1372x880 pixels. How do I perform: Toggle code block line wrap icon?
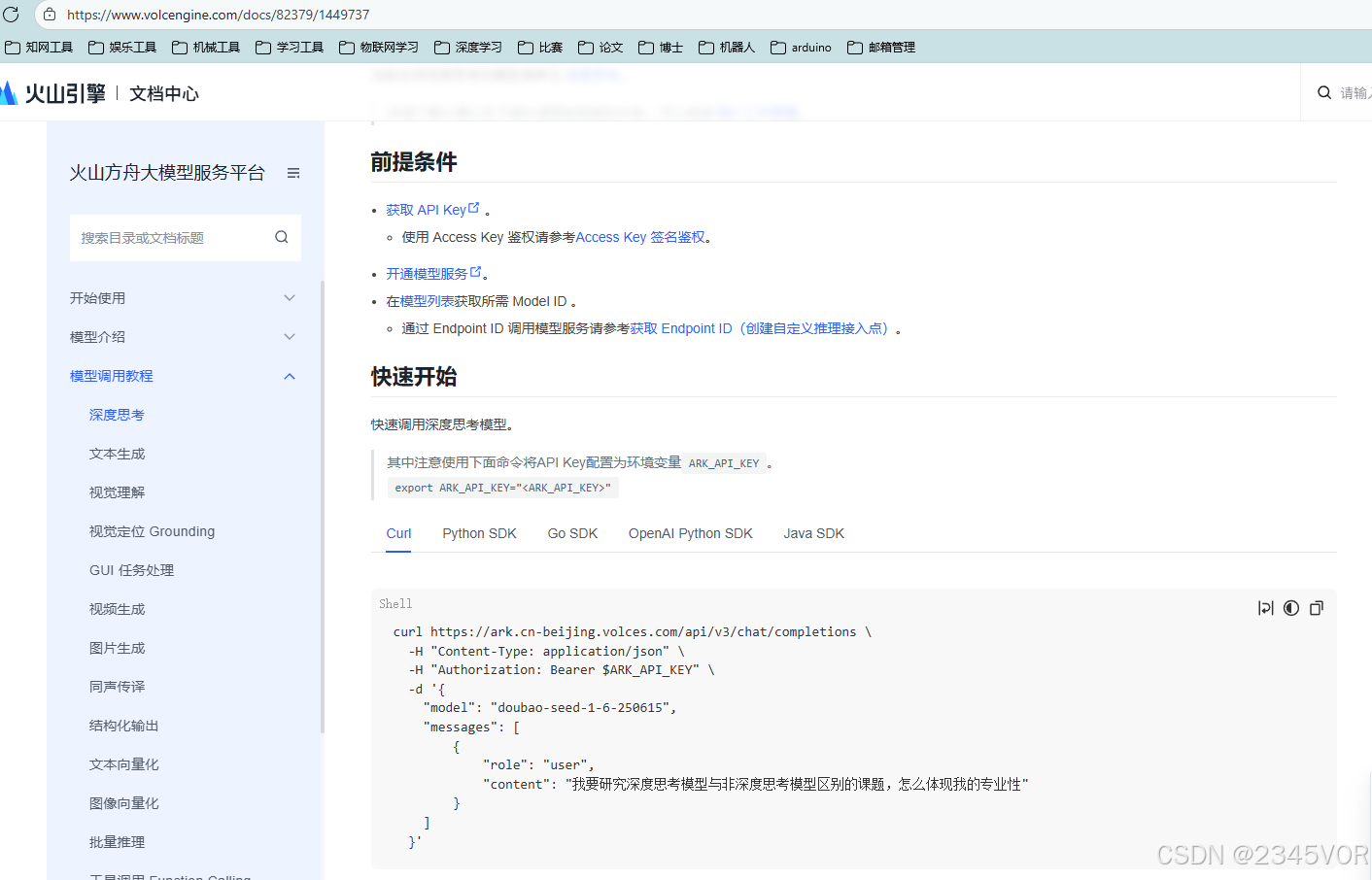tap(1265, 608)
